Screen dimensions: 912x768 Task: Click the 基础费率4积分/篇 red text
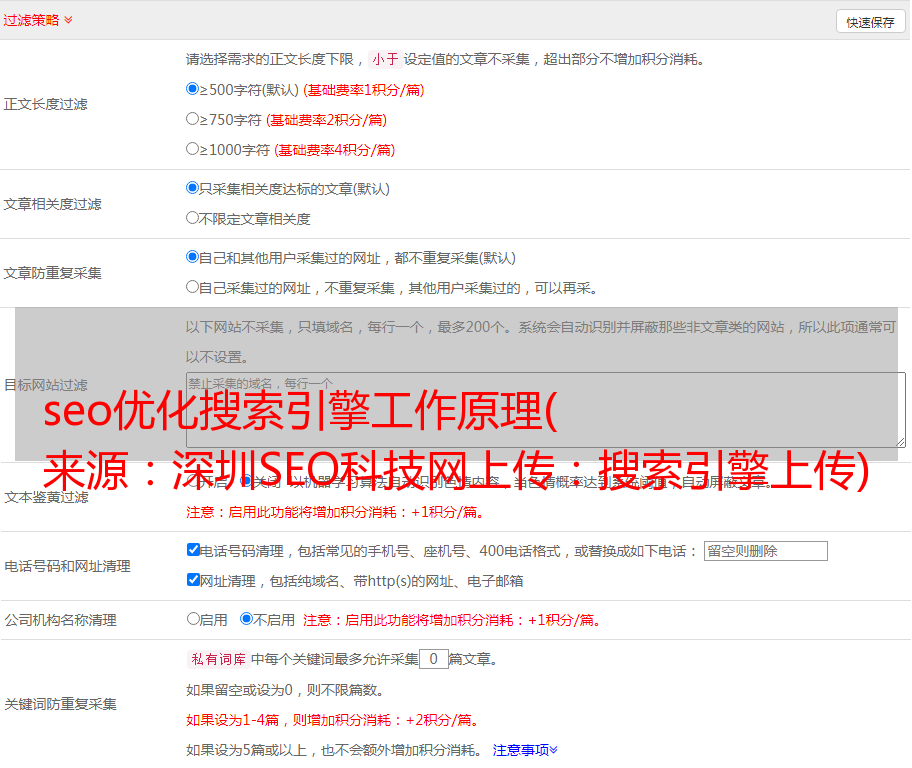click(x=335, y=150)
